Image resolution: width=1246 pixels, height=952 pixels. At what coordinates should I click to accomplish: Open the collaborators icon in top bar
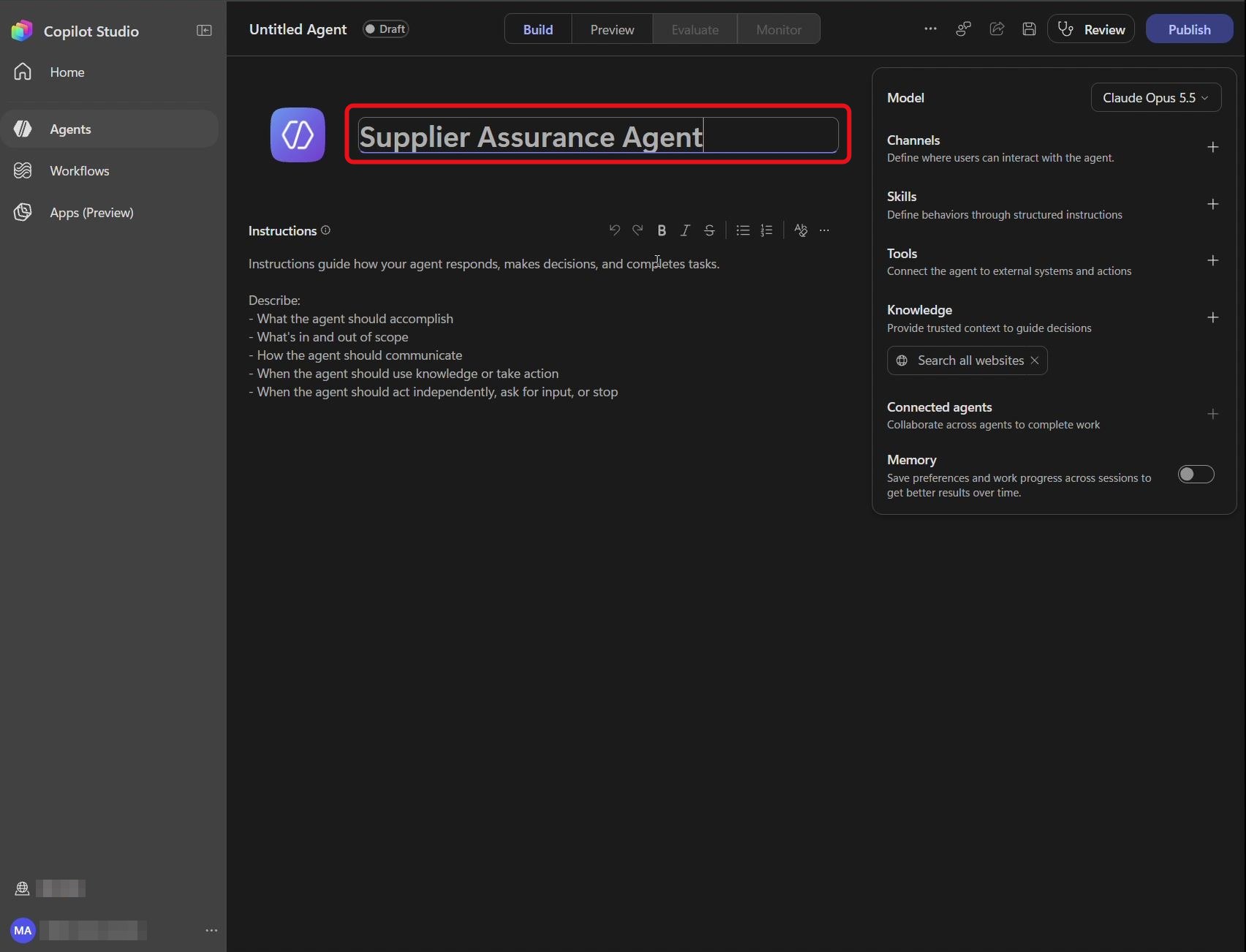point(964,29)
